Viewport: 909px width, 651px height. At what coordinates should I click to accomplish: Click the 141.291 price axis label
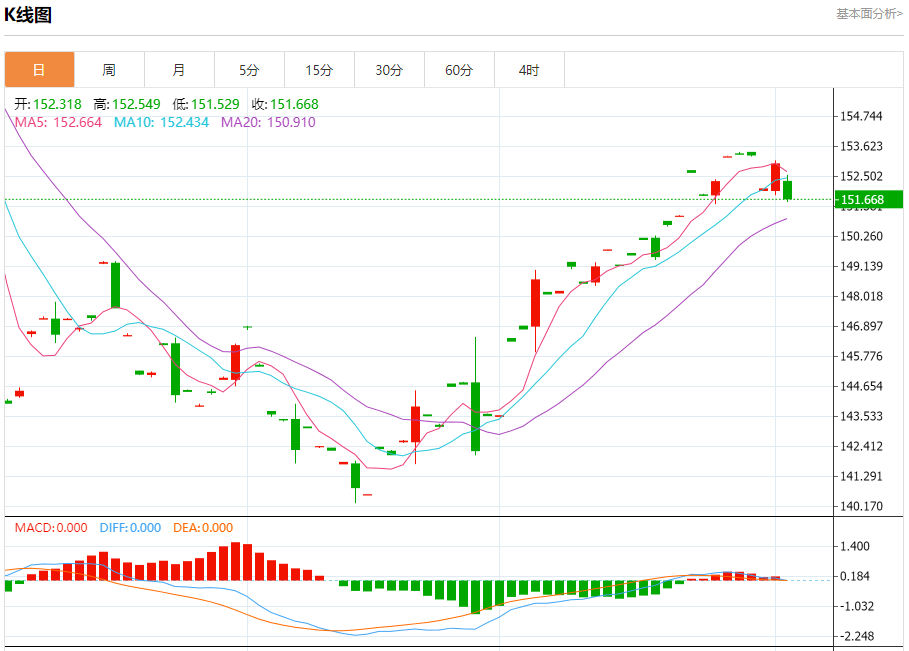[861, 477]
